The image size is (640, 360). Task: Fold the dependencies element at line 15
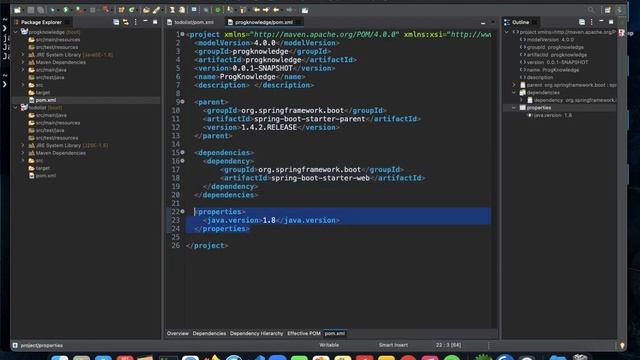click(182, 152)
